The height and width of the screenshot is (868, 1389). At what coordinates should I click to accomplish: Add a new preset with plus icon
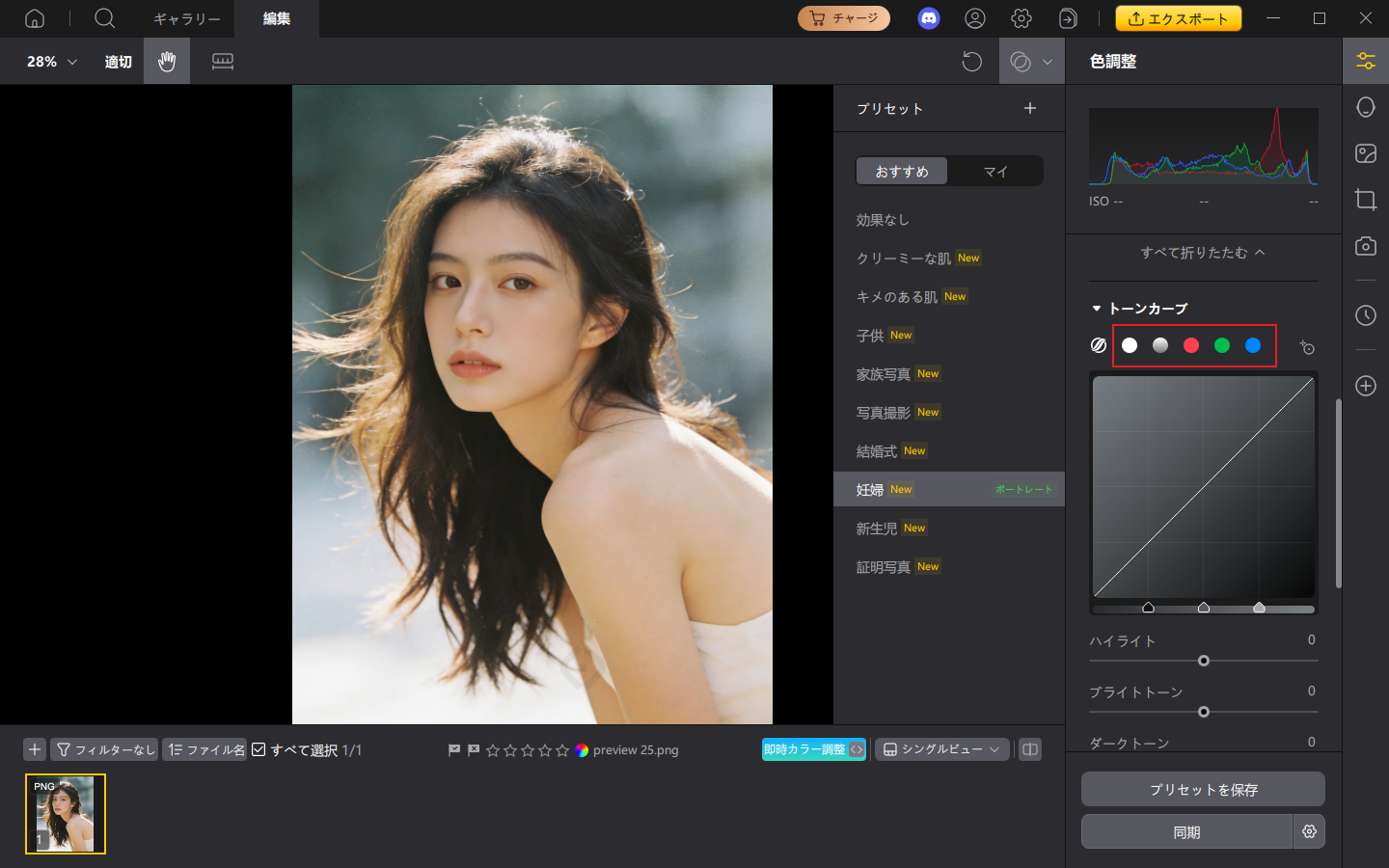1030,108
